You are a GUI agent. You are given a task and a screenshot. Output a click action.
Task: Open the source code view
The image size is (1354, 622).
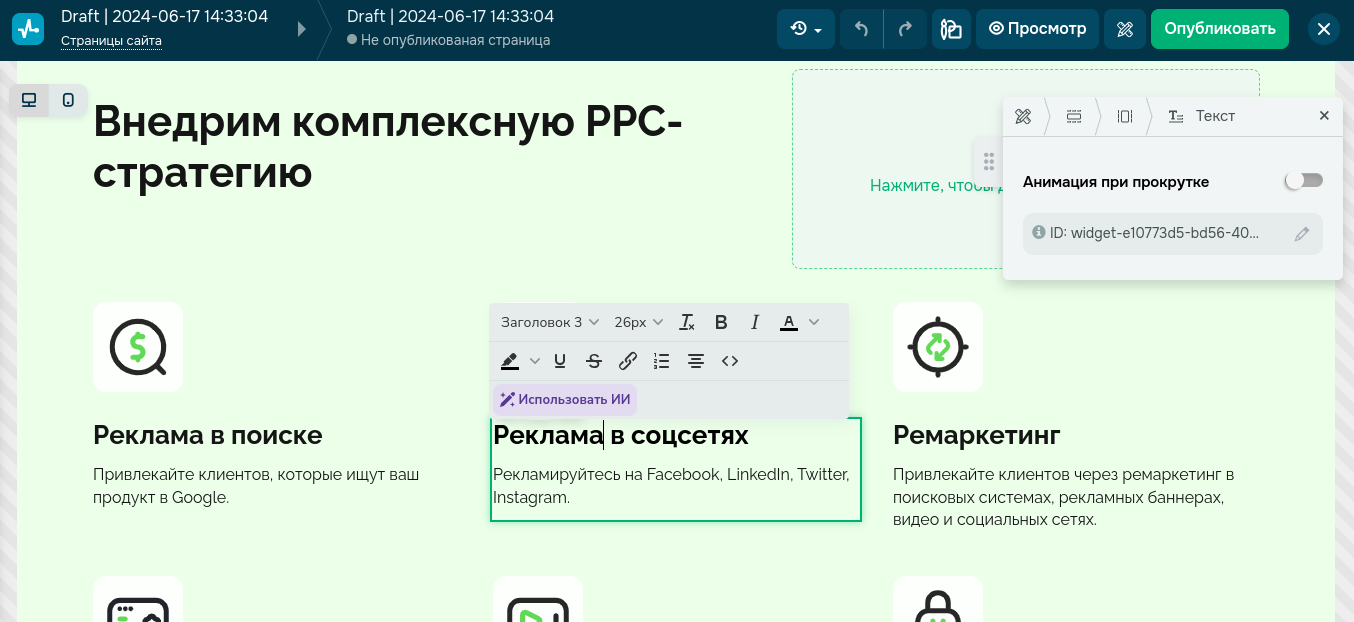[730, 361]
